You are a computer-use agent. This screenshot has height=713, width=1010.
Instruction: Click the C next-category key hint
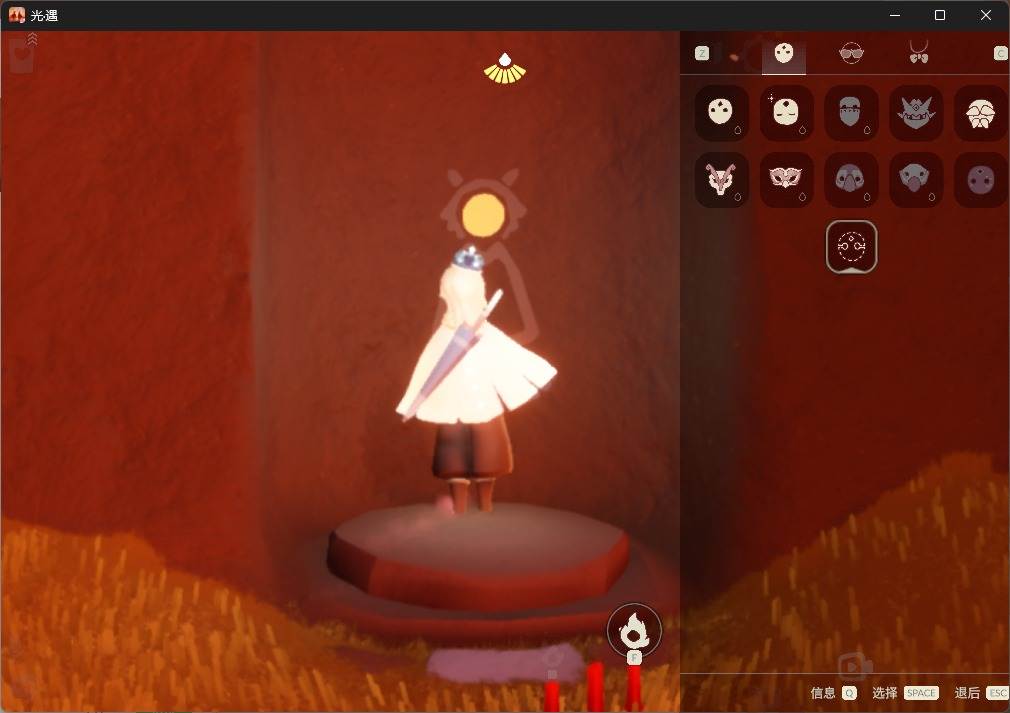tap(1001, 53)
